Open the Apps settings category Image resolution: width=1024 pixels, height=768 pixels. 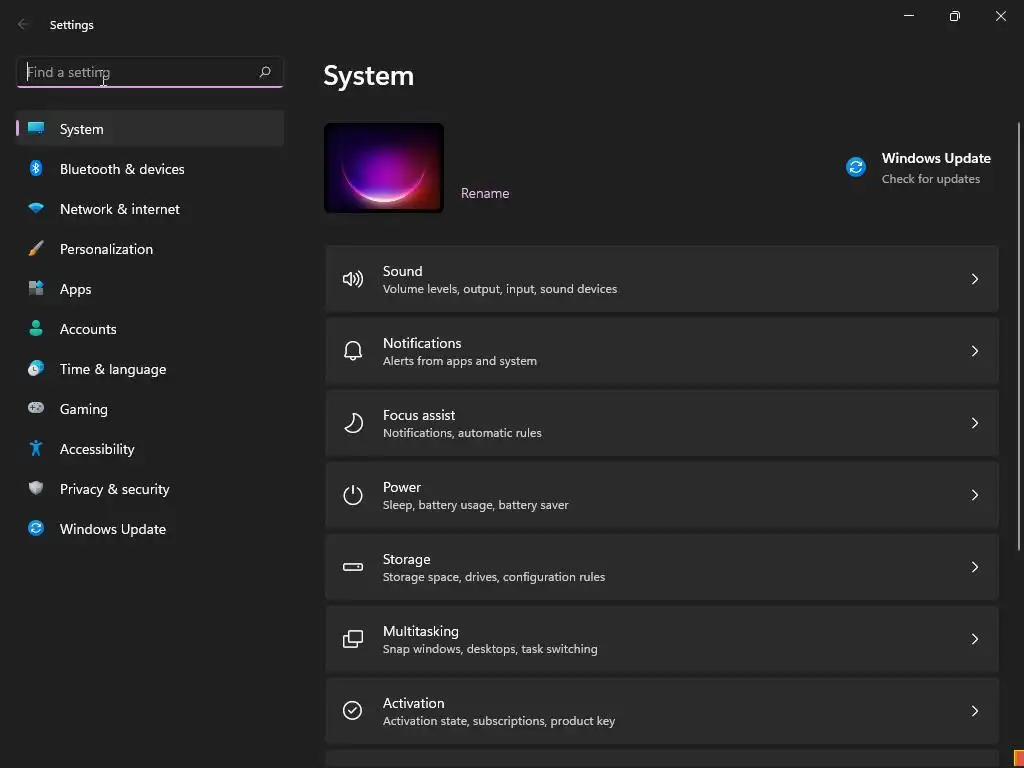(x=75, y=289)
